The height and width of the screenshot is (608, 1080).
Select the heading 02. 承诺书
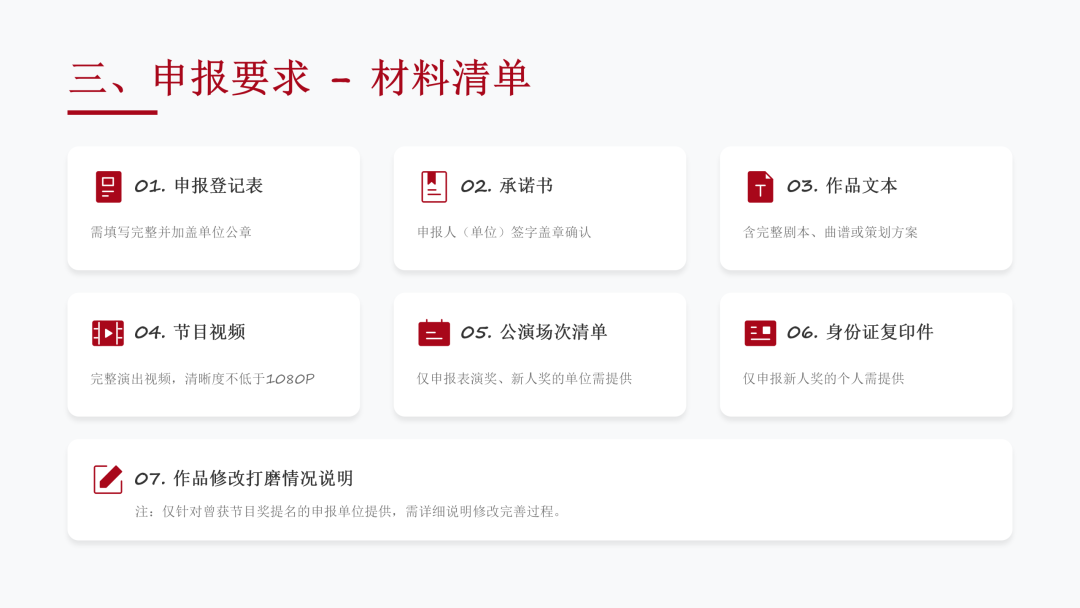click(x=506, y=186)
